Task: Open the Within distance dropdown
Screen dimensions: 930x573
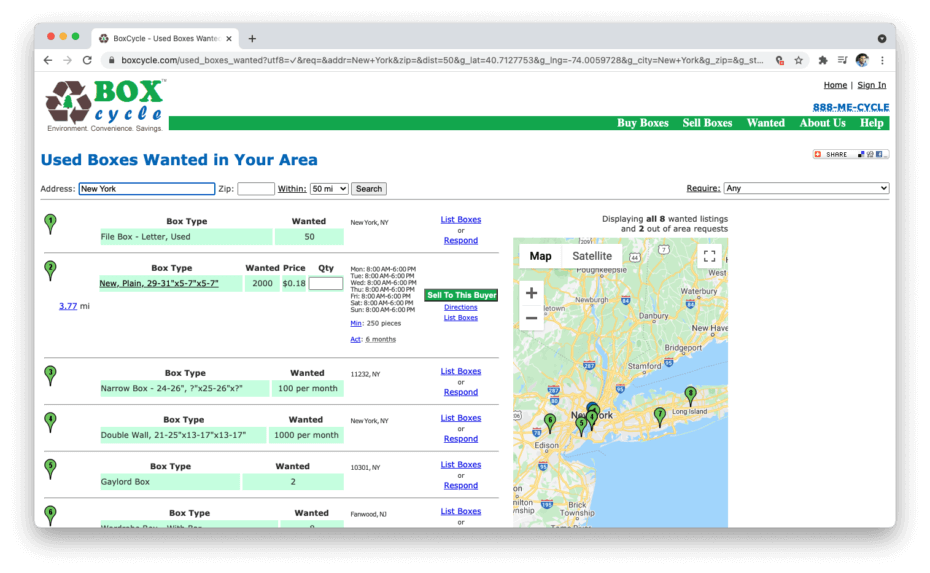Action: click(x=329, y=189)
